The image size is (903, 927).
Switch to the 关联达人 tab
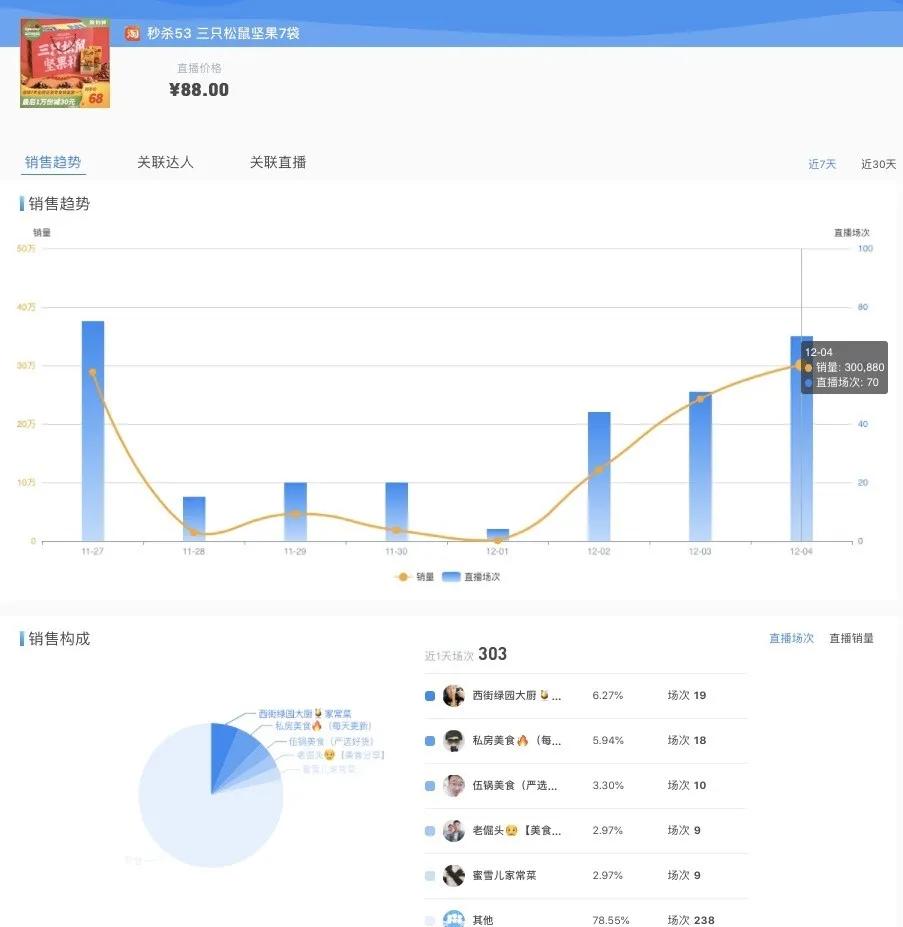pos(165,162)
